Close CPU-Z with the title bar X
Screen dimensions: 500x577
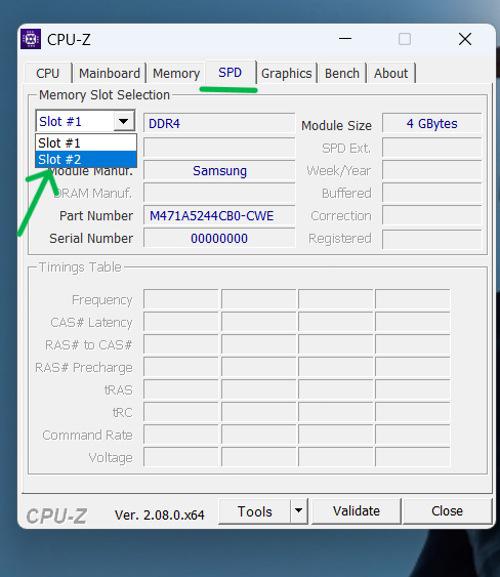[465, 39]
